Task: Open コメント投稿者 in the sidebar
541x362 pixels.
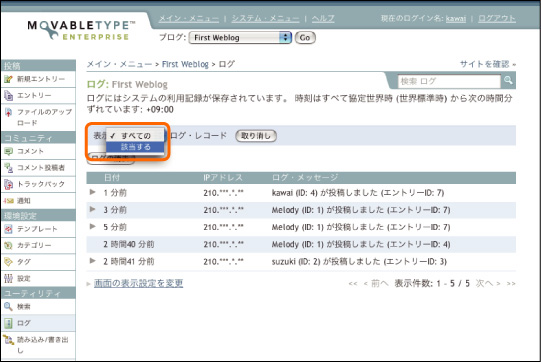Action: (x=41, y=168)
